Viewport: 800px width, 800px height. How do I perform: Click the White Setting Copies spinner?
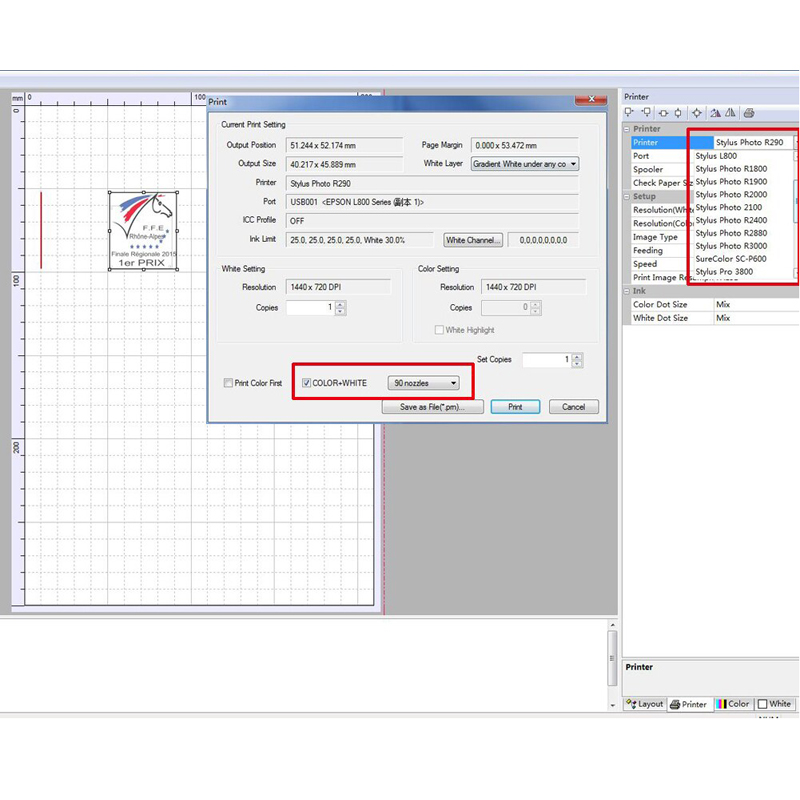point(341,308)
